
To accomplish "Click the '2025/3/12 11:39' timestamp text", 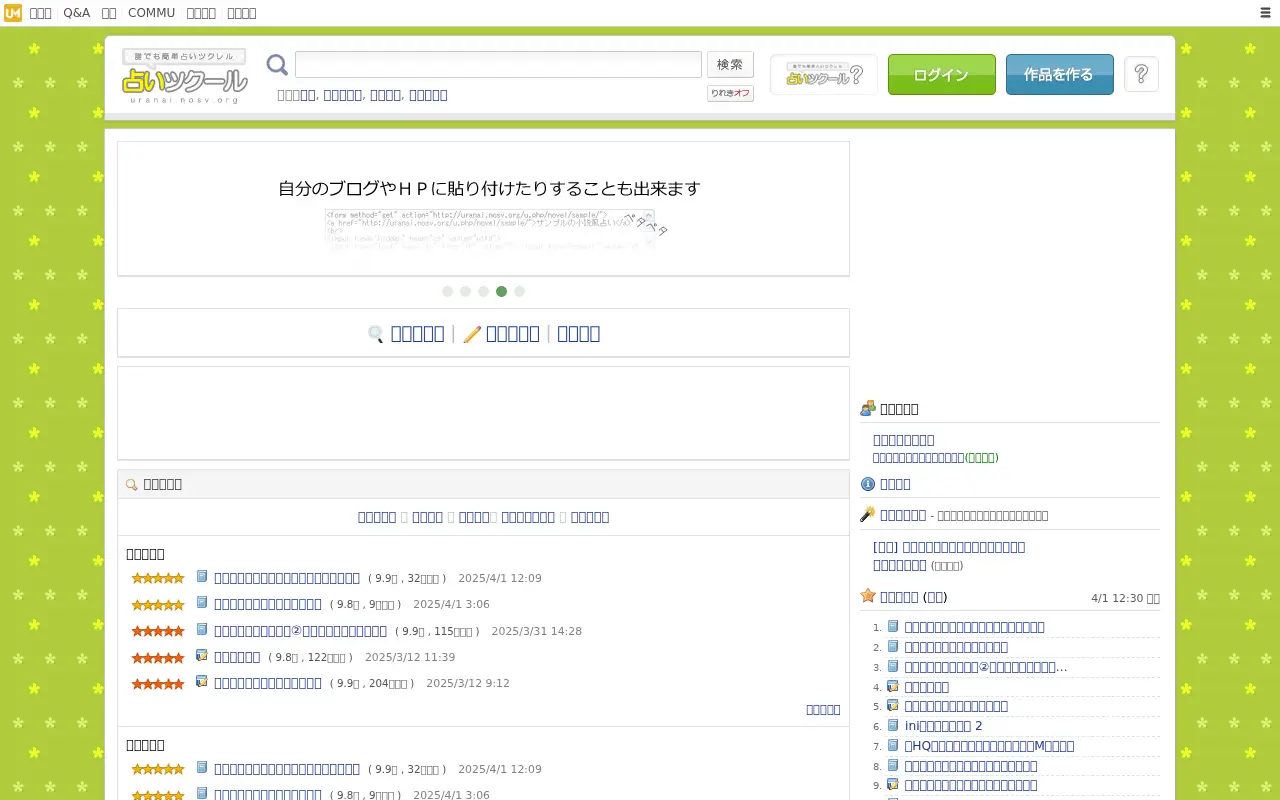I will (410, 657).
